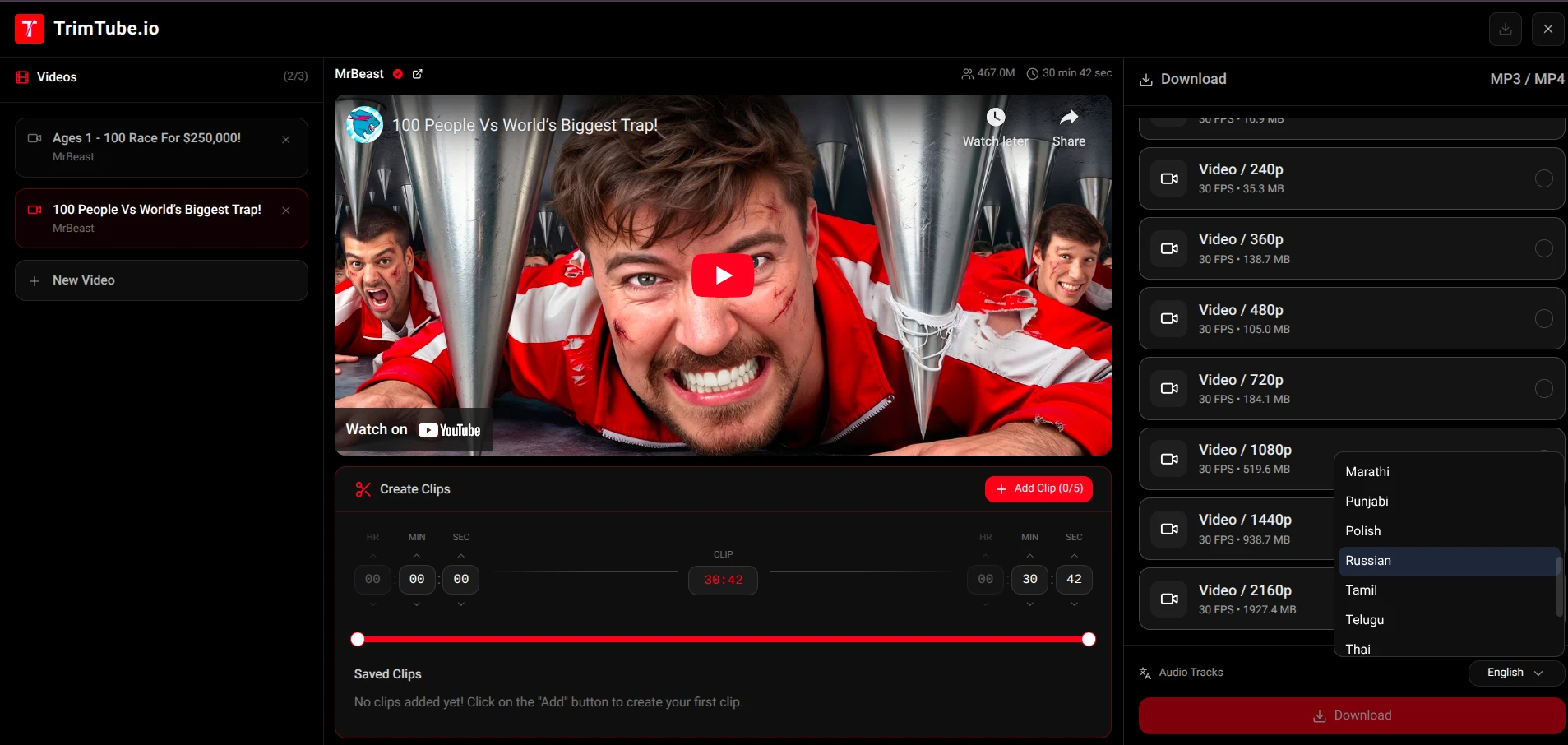Click the scissors Create Clips icon

pyautogui.click(x=363, y=489)
